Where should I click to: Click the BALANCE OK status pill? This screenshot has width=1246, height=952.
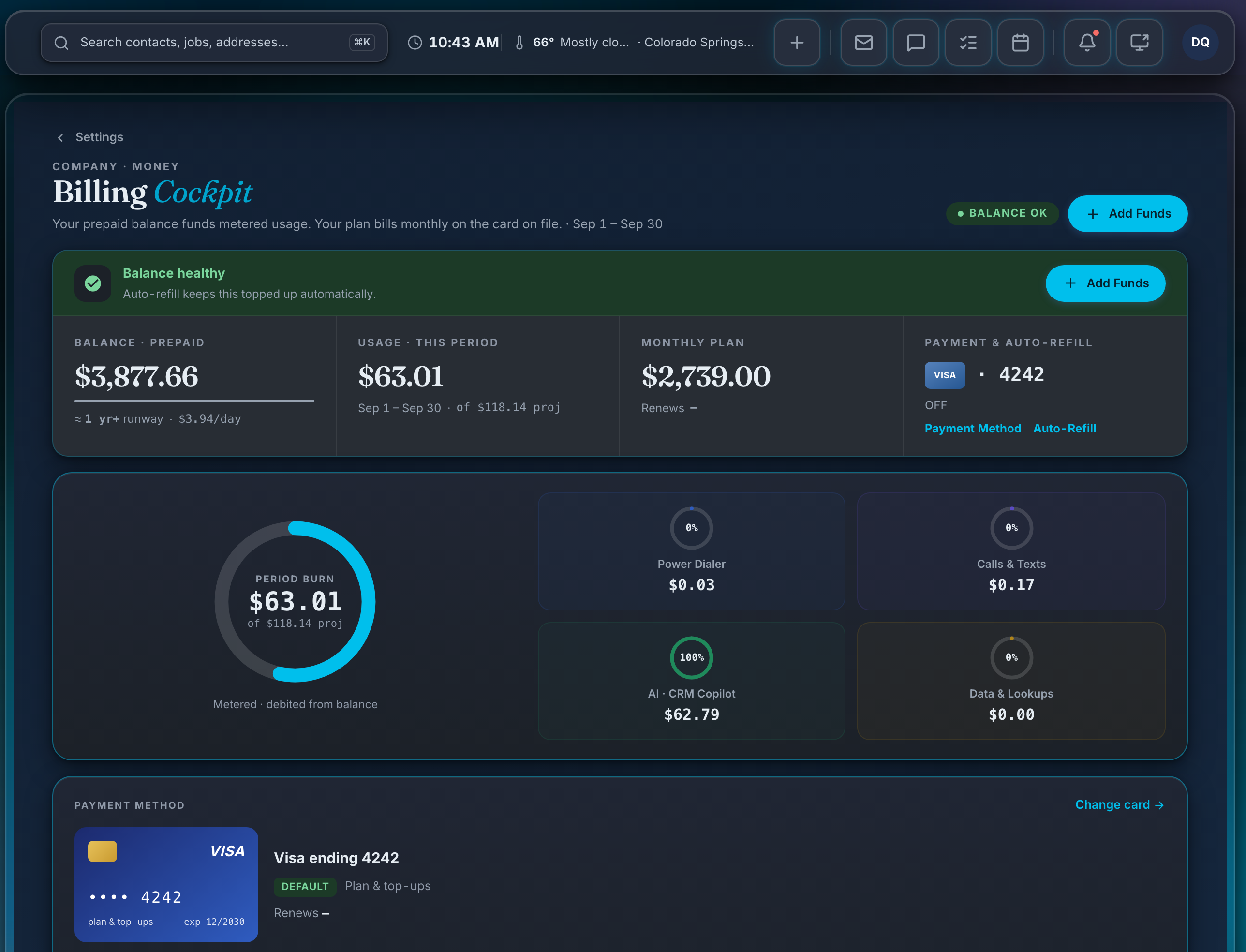pos(1002,214)
